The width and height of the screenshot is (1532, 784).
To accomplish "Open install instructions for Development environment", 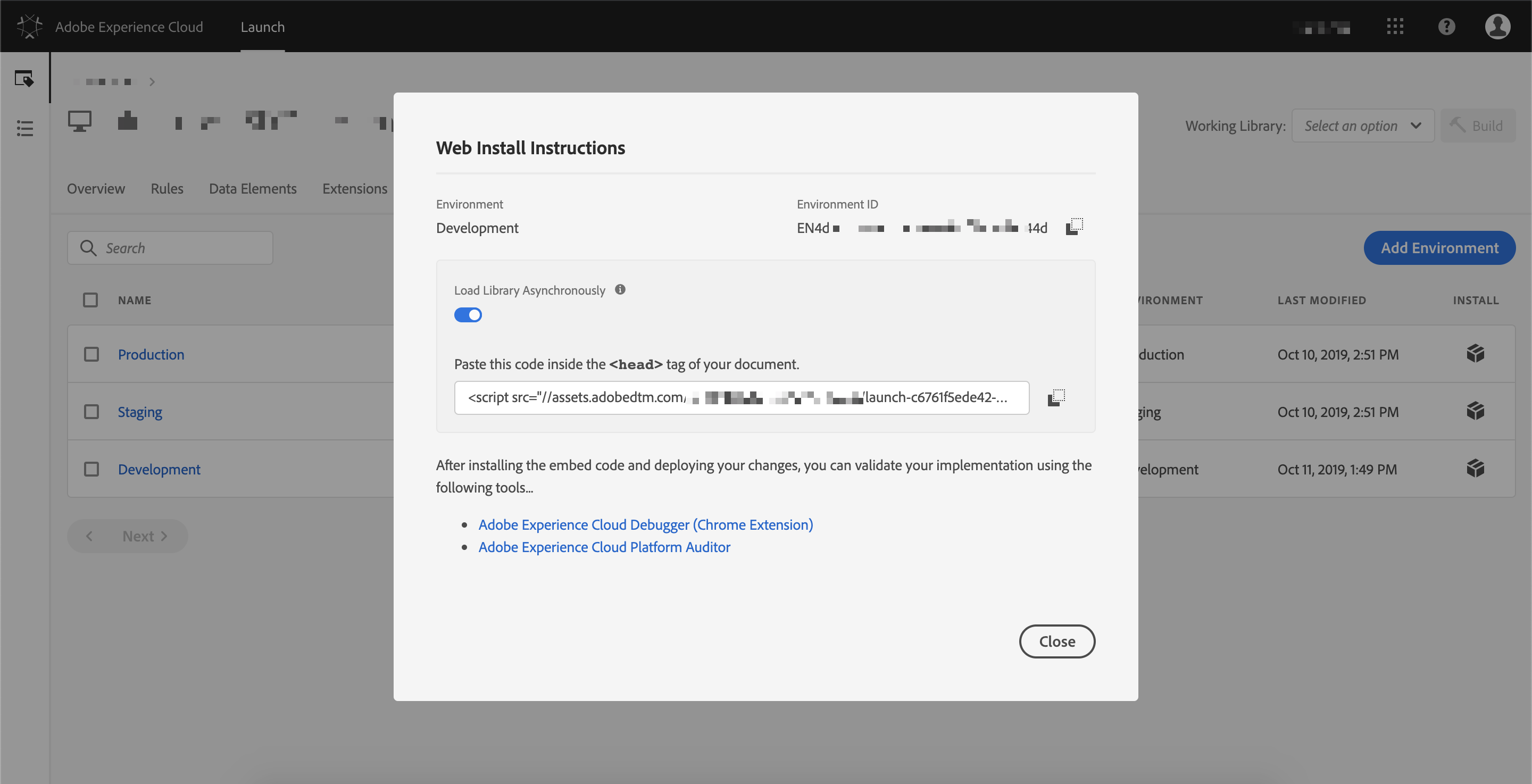I will [1475, 469].
